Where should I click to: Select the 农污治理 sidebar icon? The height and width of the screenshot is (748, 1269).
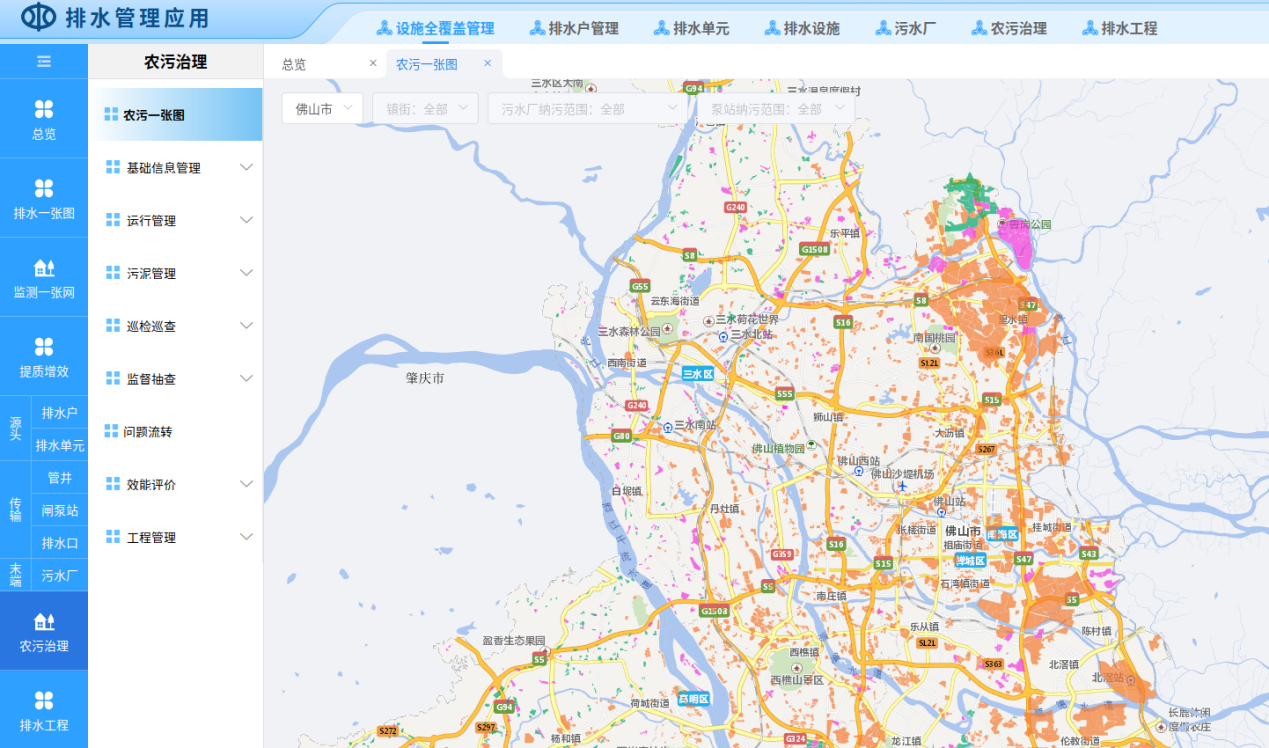tap(44, 632)
